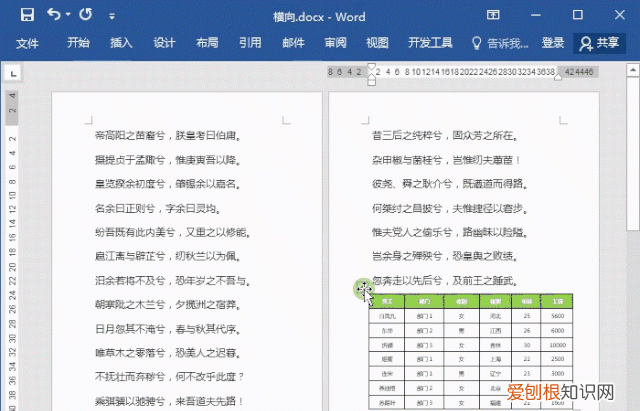Click the Undo arrow icon
Screen dimensions: 640x411
click(54, 15)
